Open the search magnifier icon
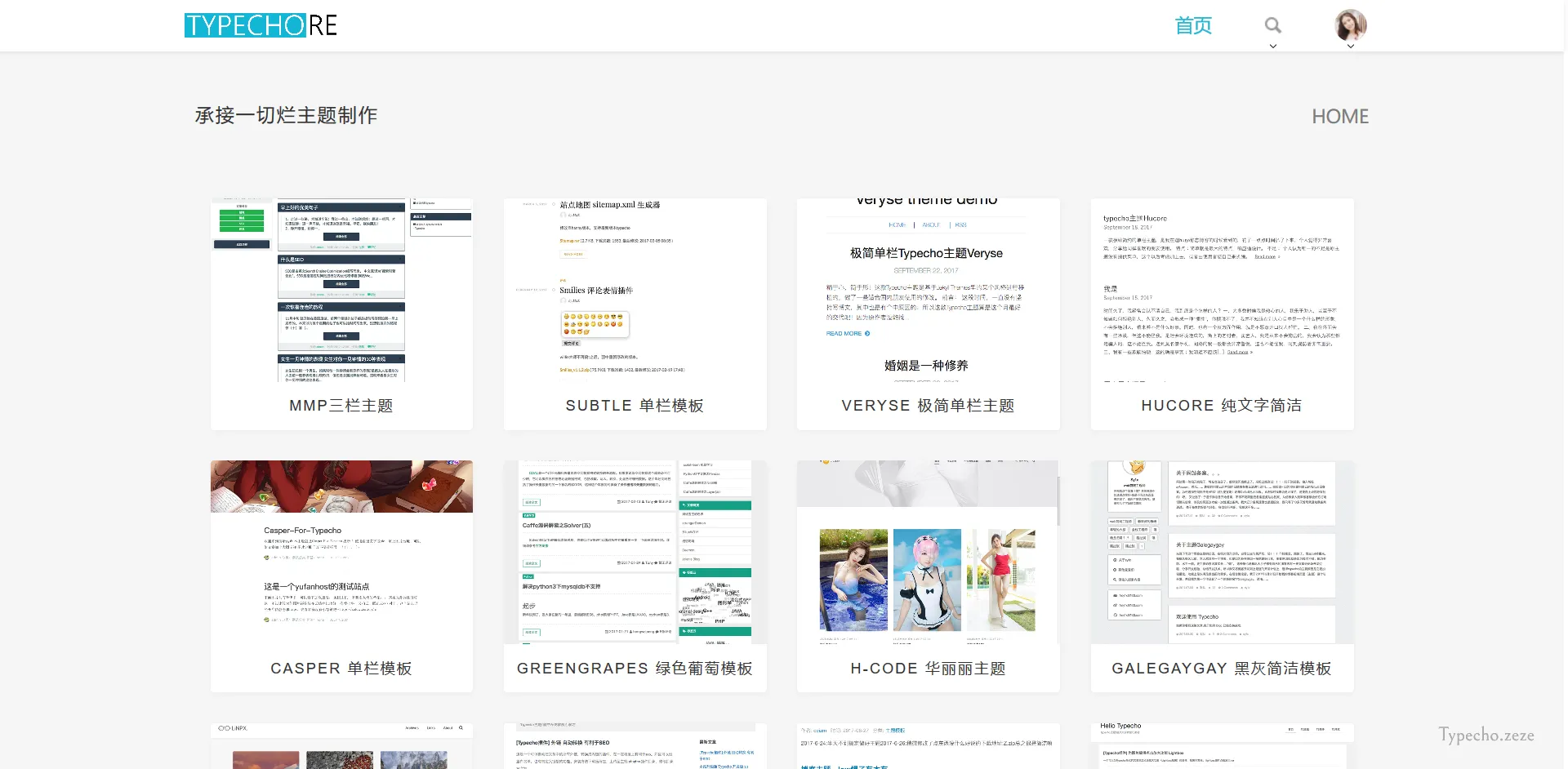The width and height of the screenshot is (1568, 769). [1272, 25]
